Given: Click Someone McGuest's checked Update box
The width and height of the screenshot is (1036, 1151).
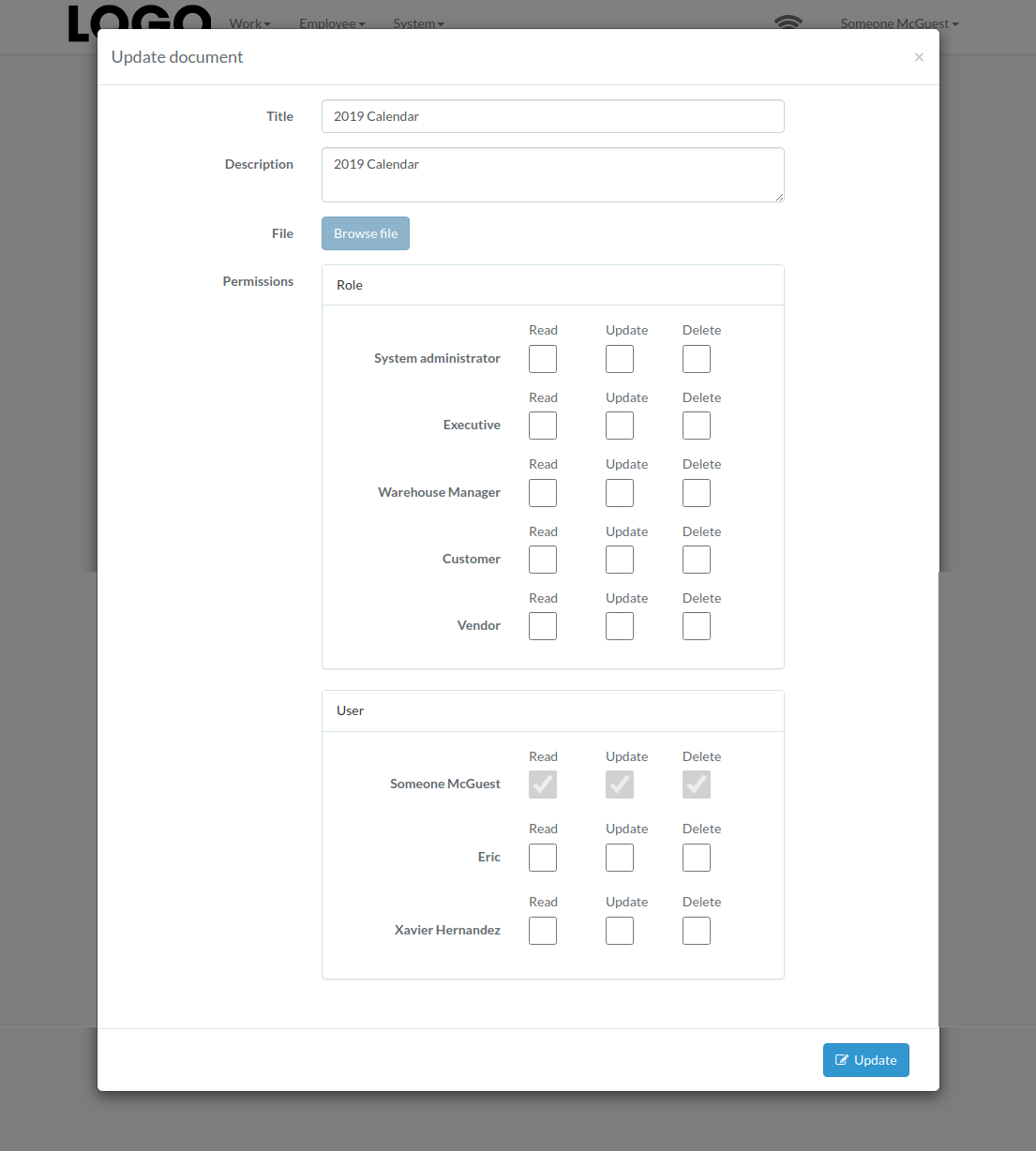Looking at the screenshot, I should point(620,785).
